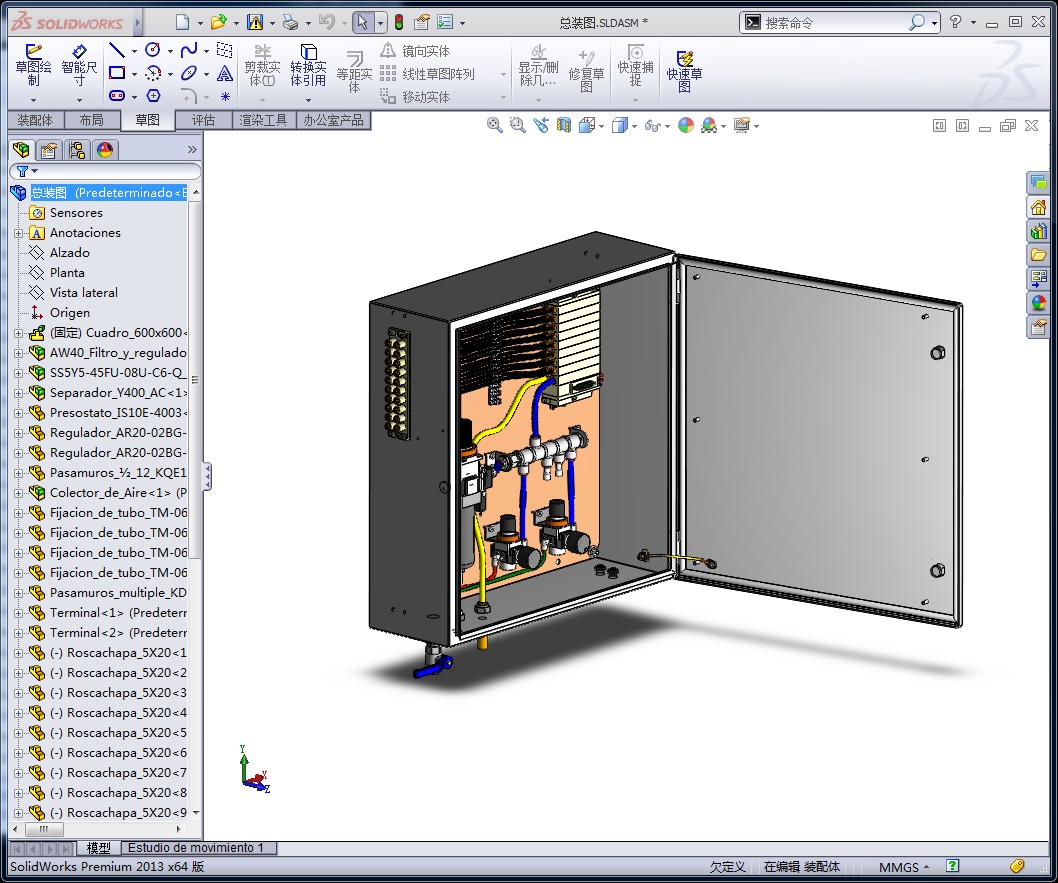The height and width of the screenshot is (883, 1058).
Task: Click the Mirror Entities button
Action: pos(416,51)
